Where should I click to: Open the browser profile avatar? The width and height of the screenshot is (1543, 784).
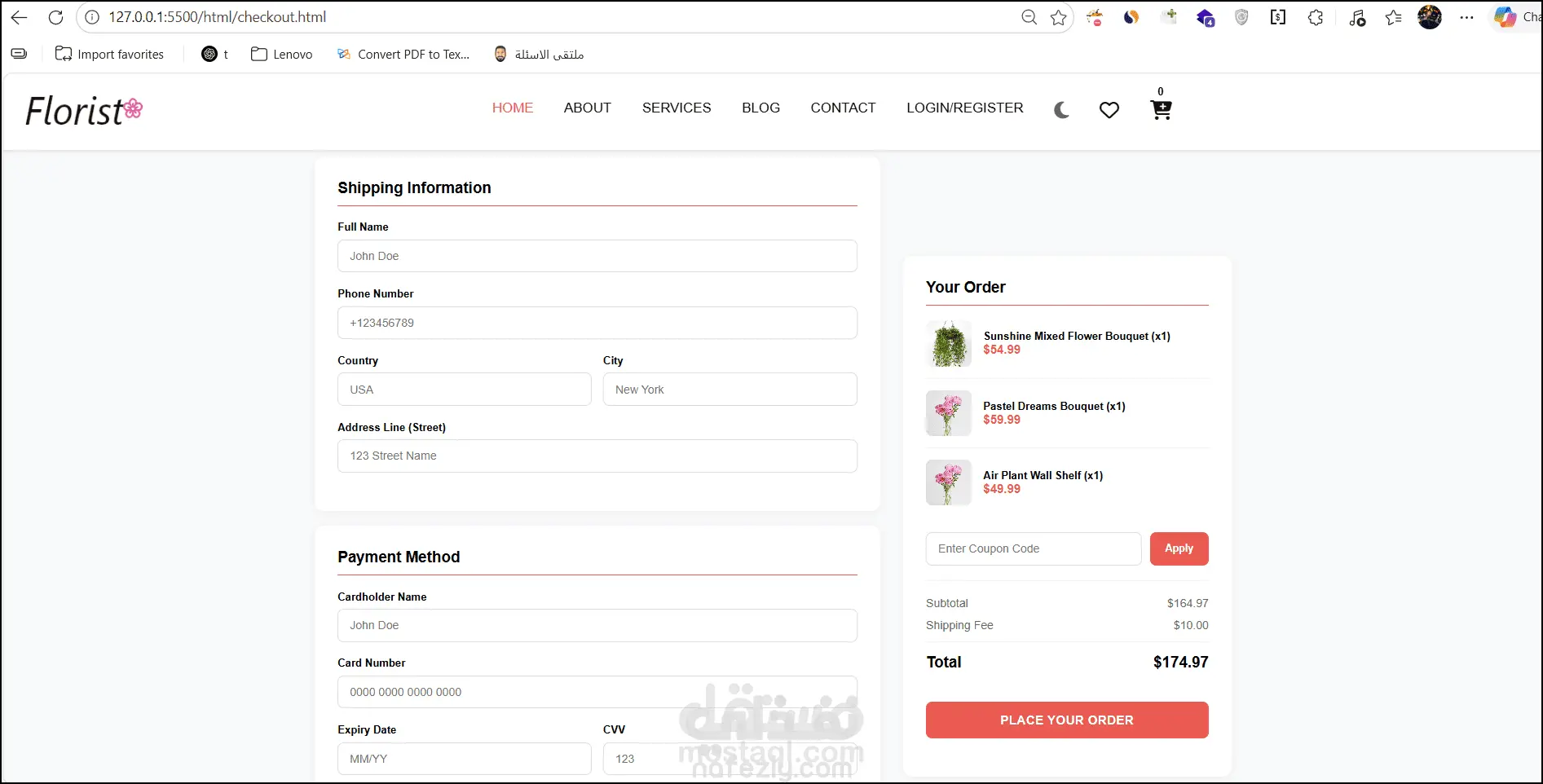pos(1430,17)
